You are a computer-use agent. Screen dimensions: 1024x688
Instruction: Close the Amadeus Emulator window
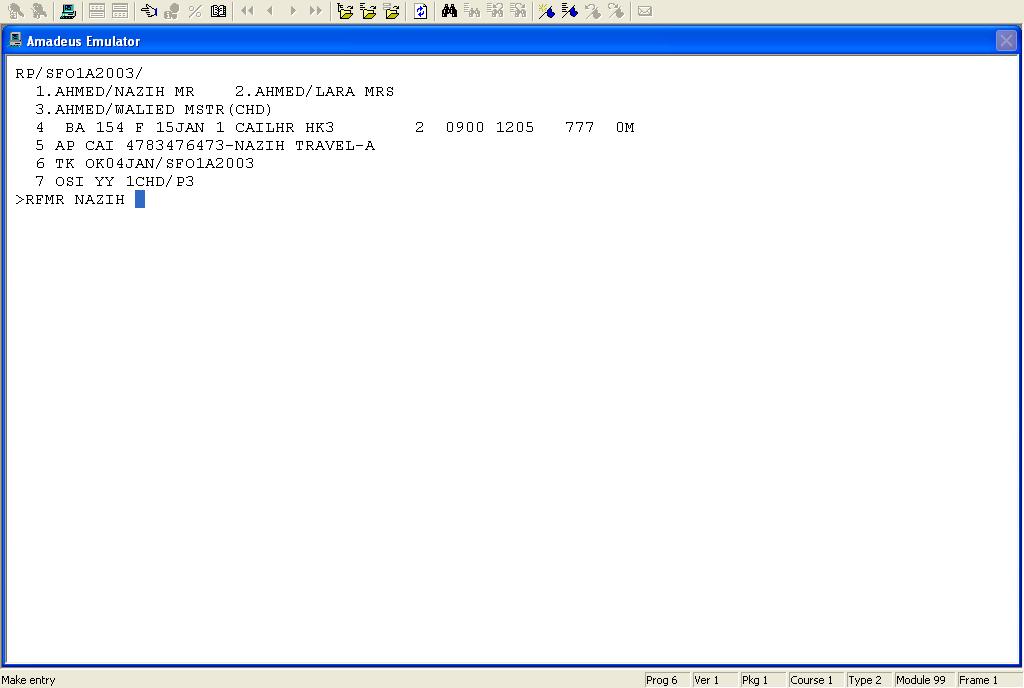point(1006,40)
